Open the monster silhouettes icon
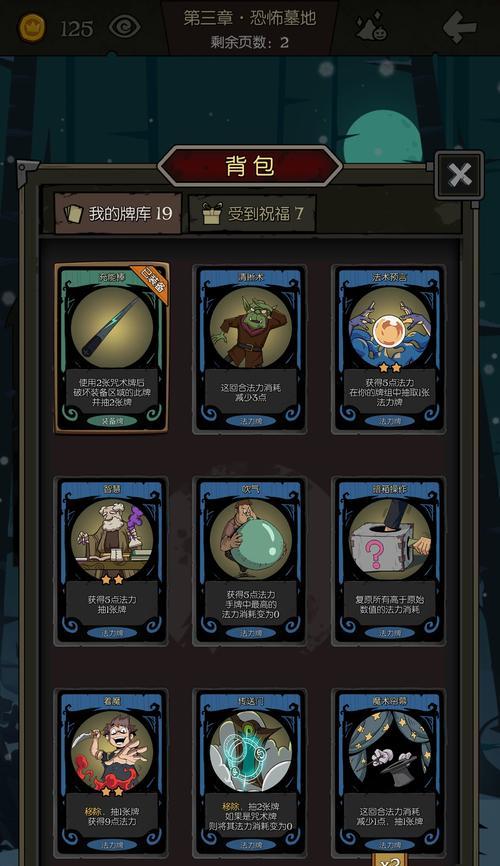Screen dimensions: 500x866 (371, 26)
